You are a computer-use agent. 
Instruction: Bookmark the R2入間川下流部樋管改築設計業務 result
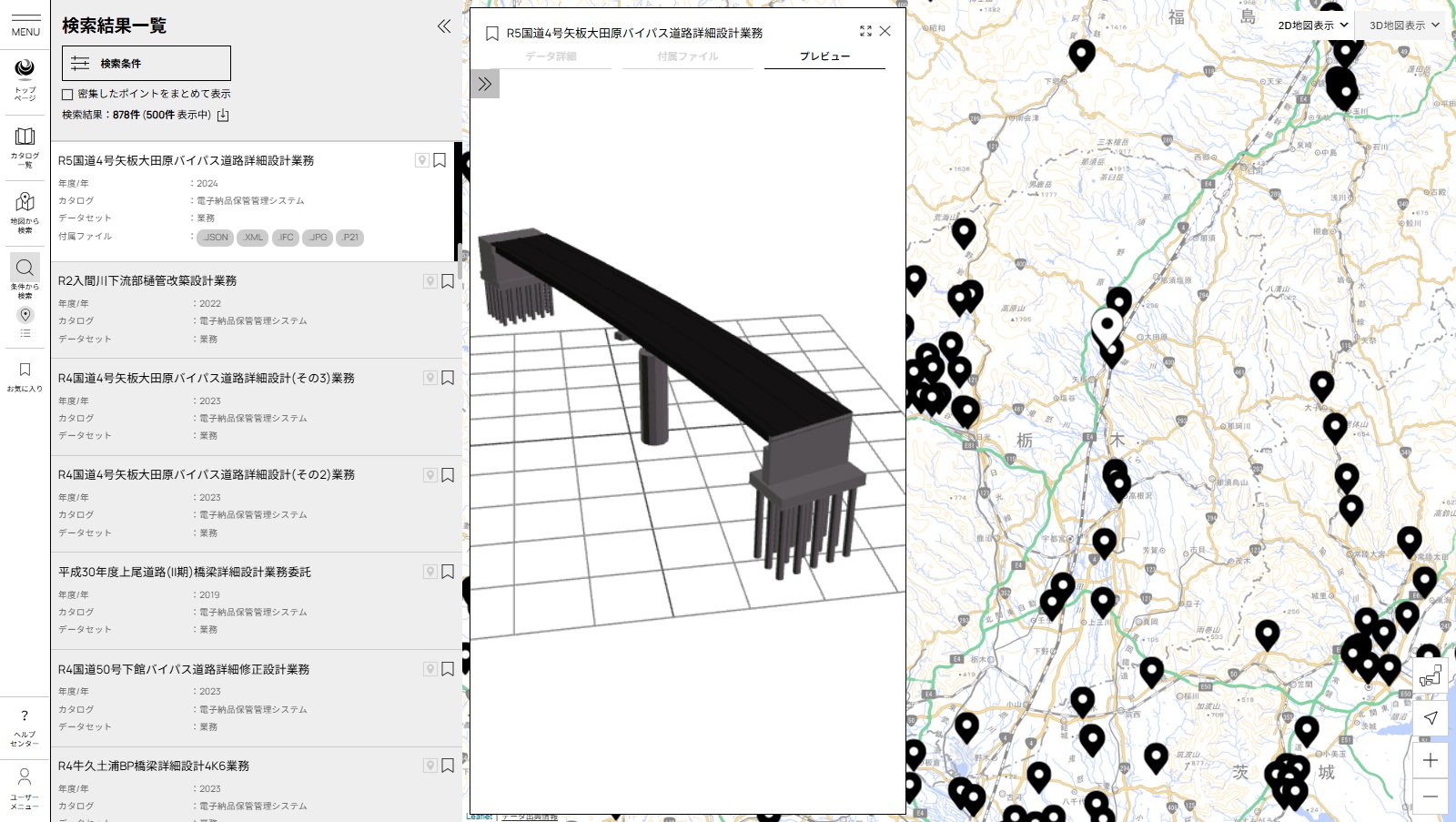coord(448,281)
